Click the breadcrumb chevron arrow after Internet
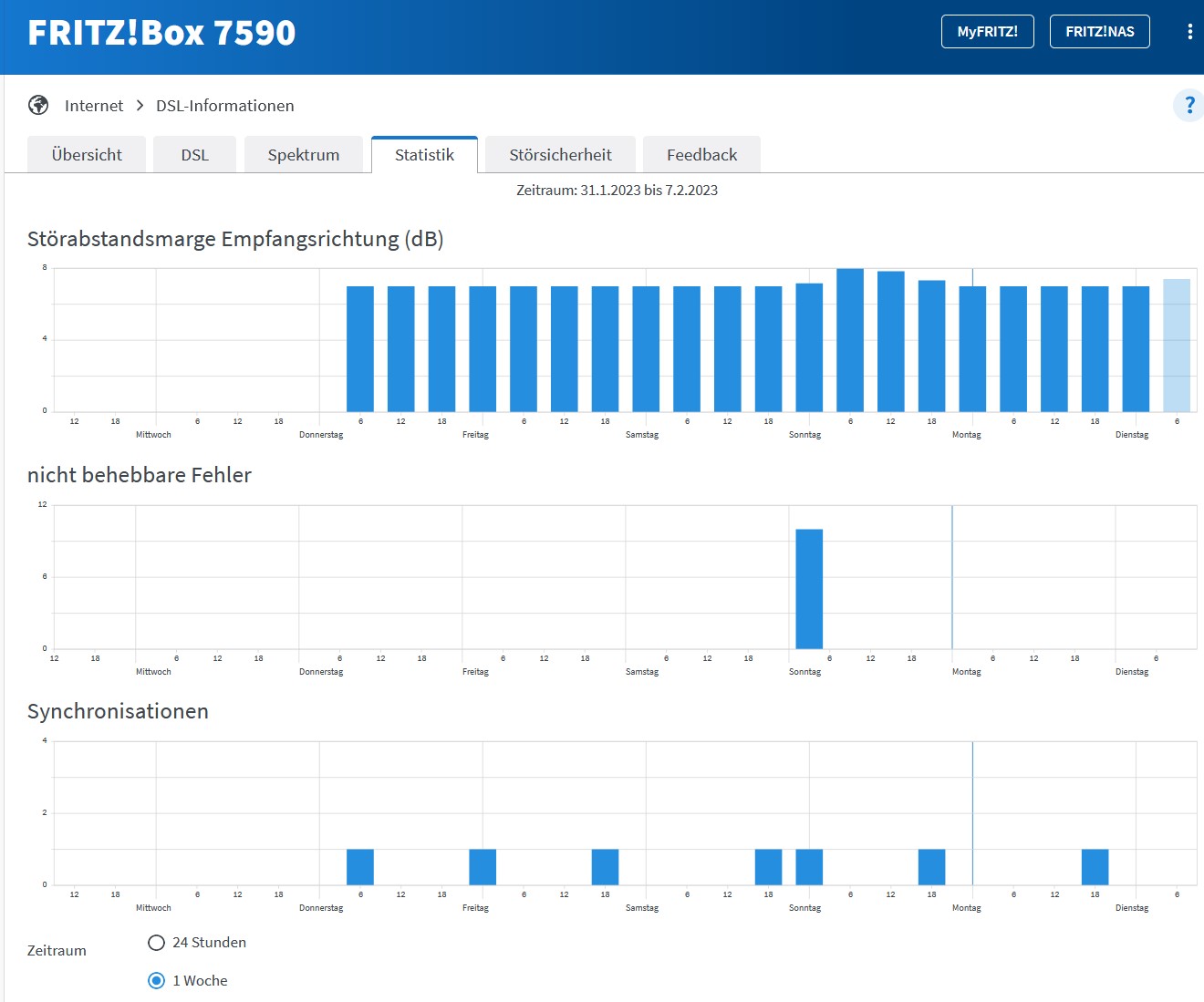1204x1002 pixels. pos(140,106)
